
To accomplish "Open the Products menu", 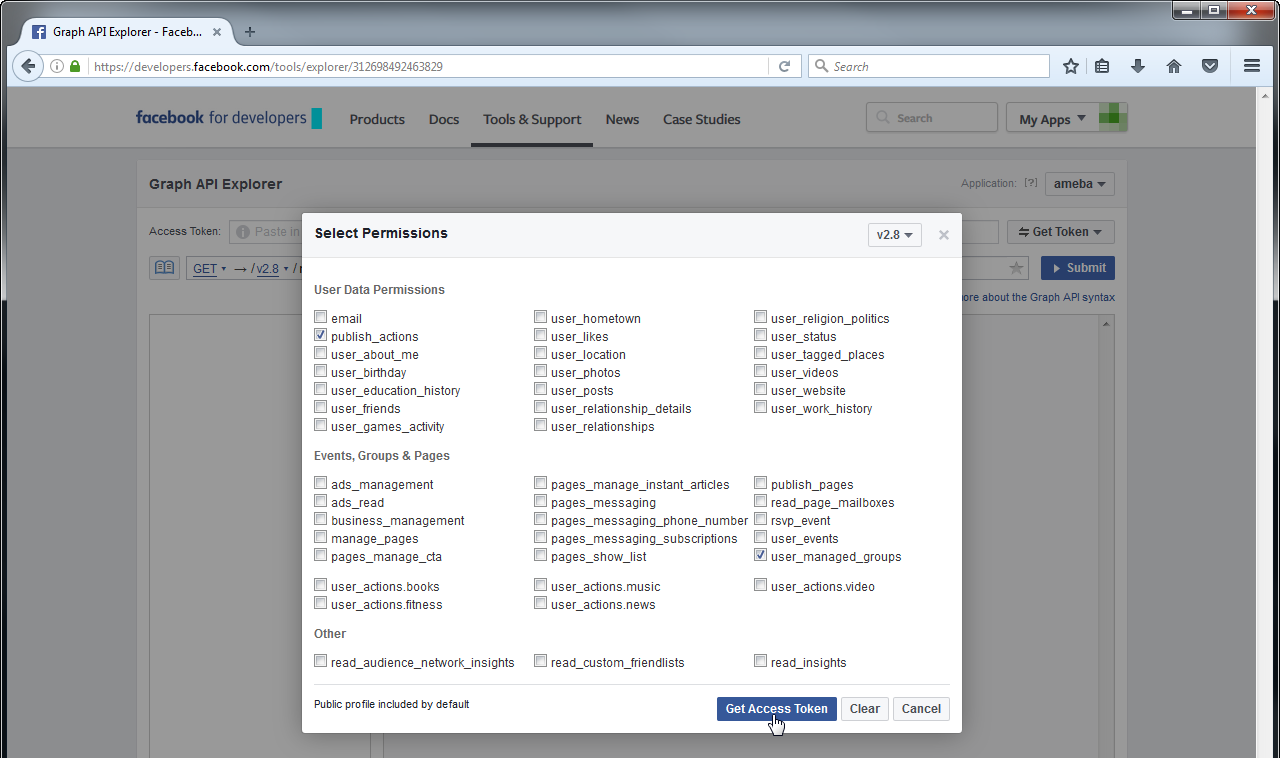I will (377, 119).
